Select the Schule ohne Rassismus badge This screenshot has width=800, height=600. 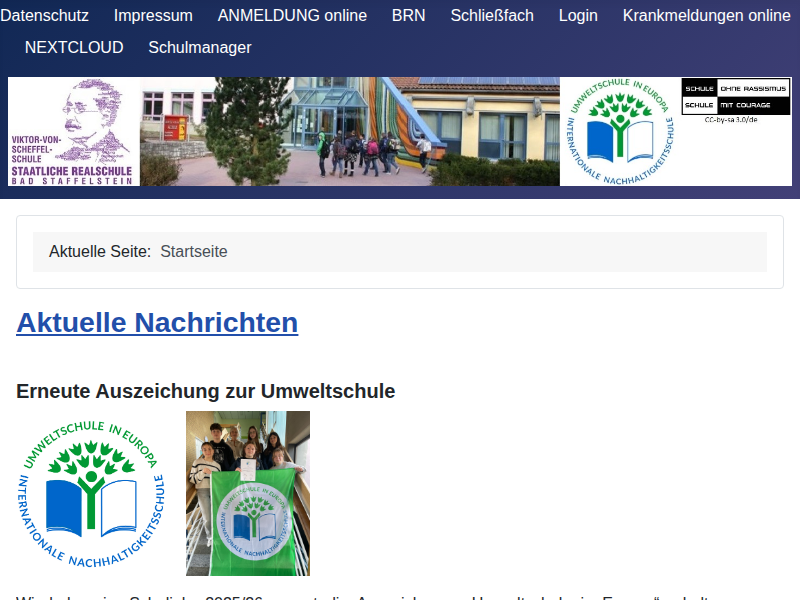point(735,90)
